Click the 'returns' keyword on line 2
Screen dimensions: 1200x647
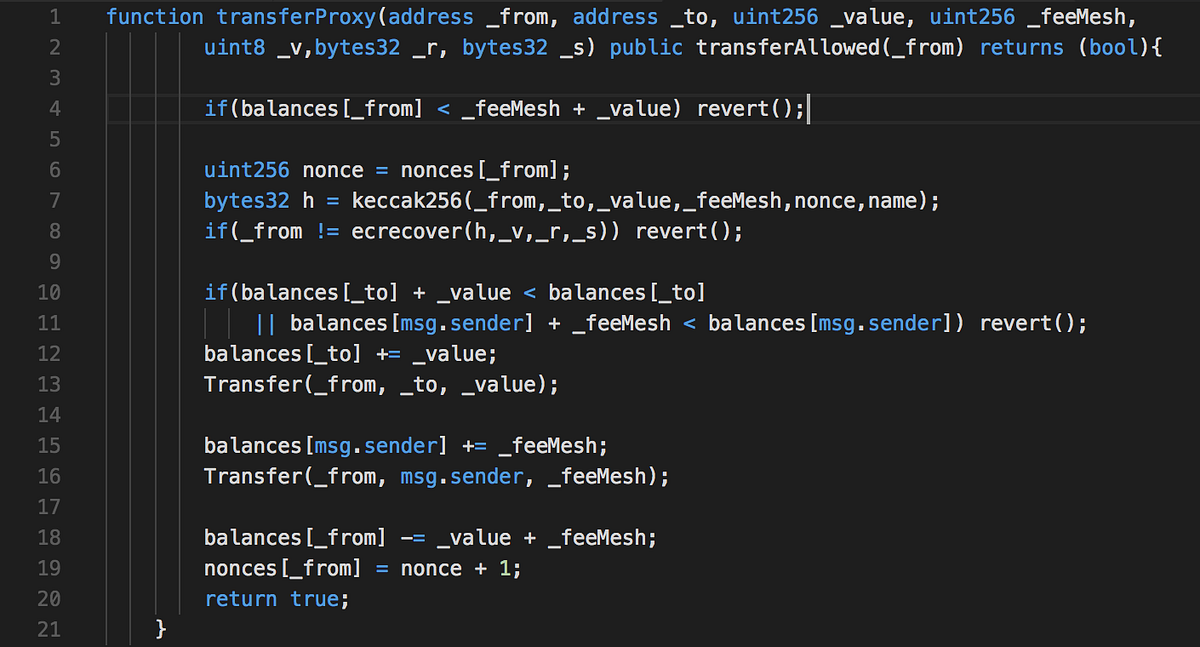[x=1022, y=48]
